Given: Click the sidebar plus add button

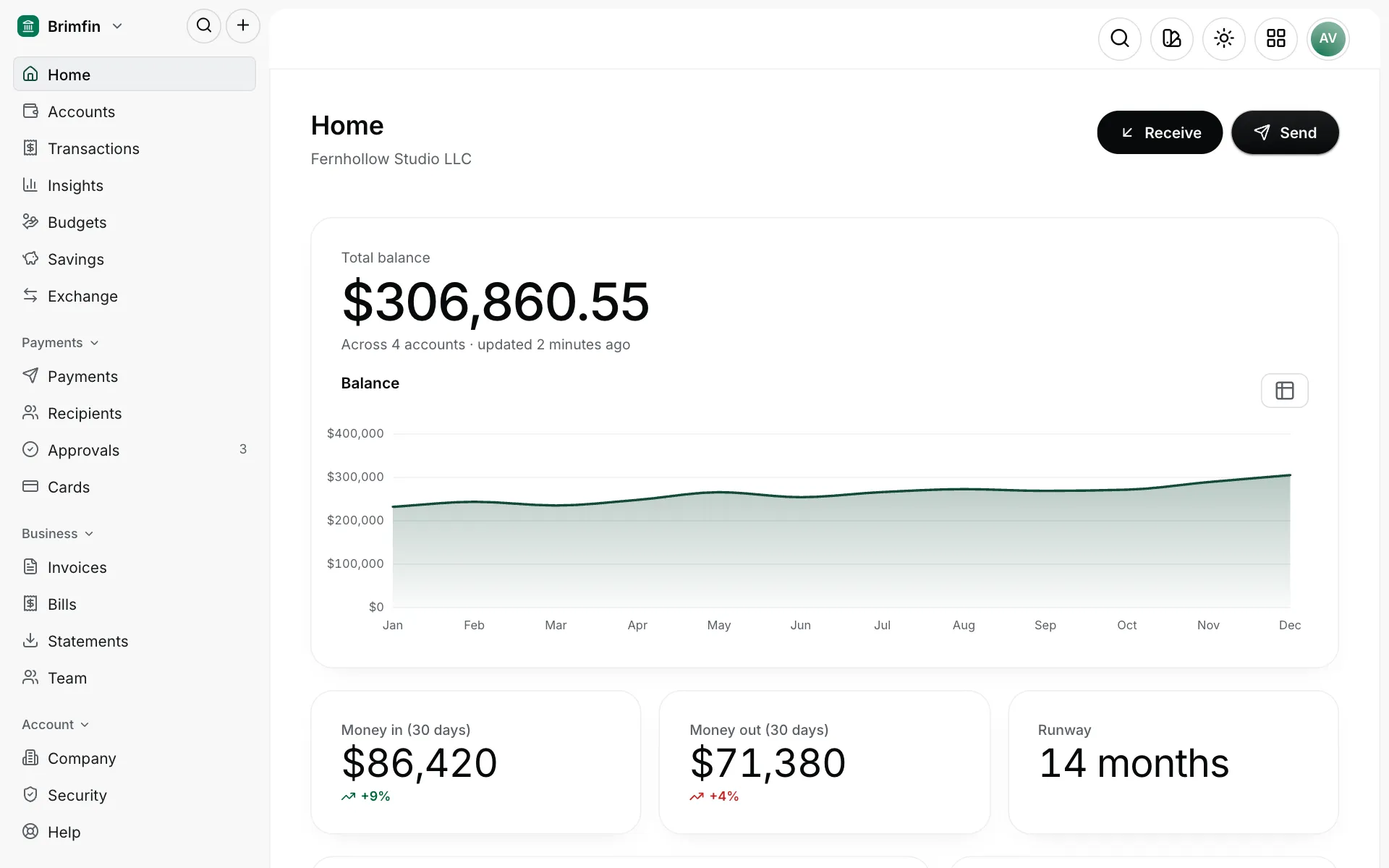Looking at the screenshot, I should point(243,26).
